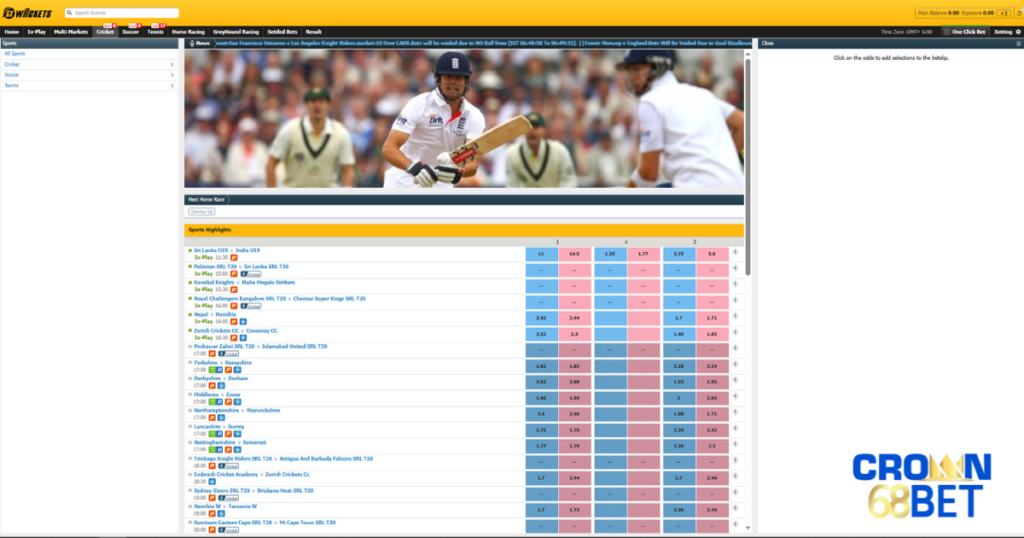Viewport: 1024px width, 538px height.
Task: Open the Settled Bets tab
Action: pos(282,31)
